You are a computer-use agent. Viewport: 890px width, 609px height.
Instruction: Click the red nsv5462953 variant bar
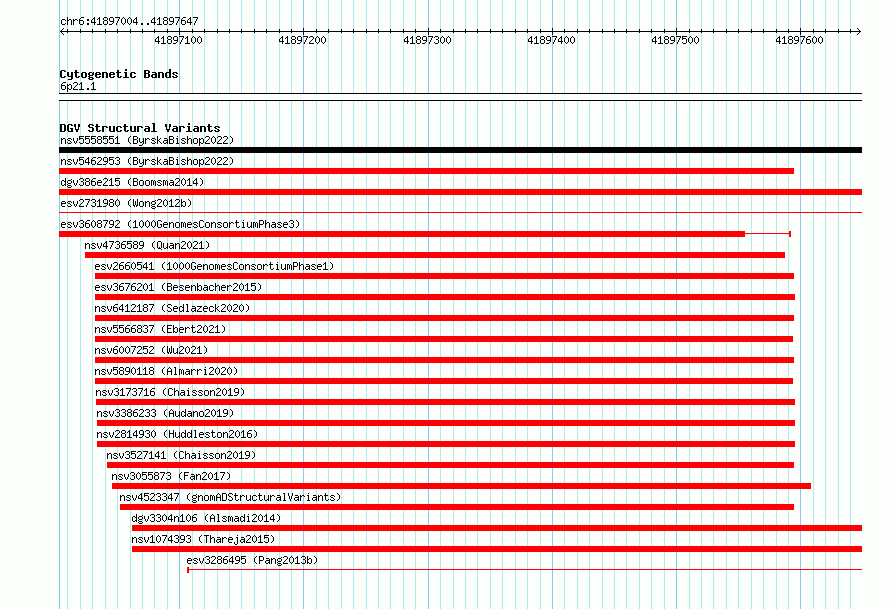click(426, 171)
